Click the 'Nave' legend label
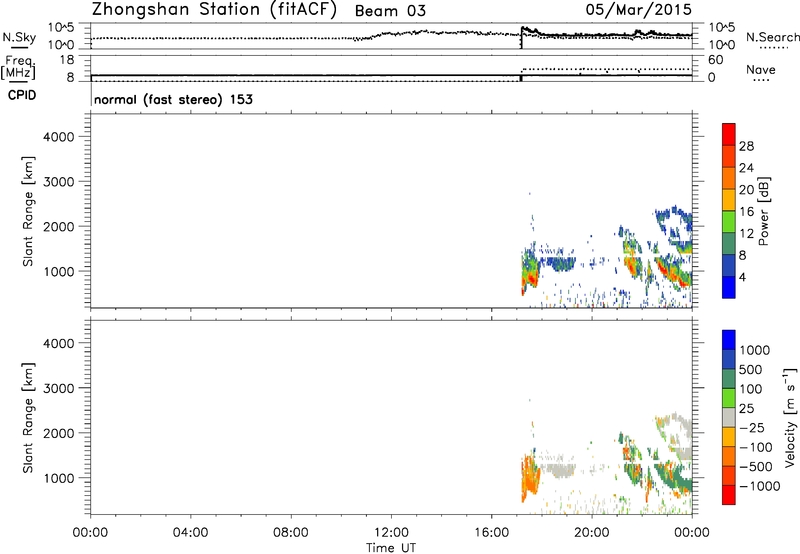Screen dimensions: 800x554 point(761,70)
